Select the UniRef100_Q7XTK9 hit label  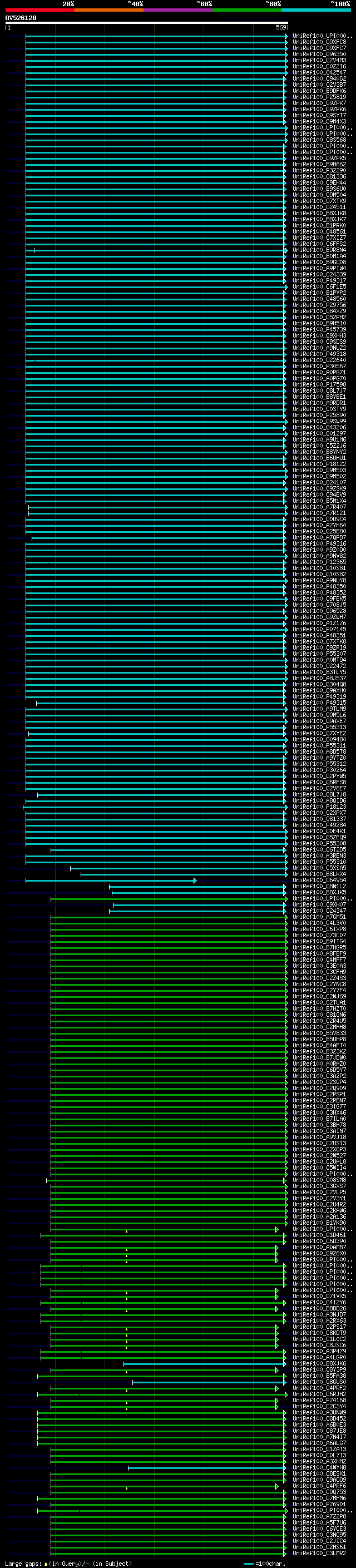point(319,201)
